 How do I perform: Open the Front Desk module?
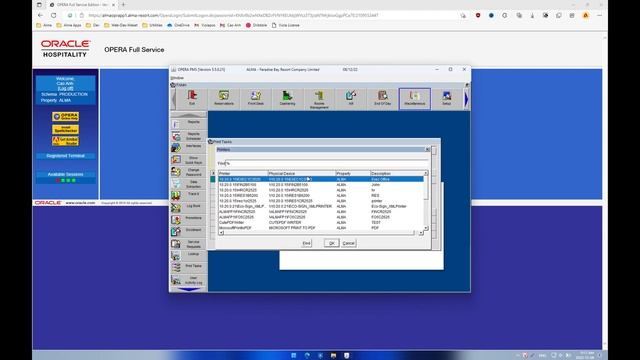(x=256, y=98)
